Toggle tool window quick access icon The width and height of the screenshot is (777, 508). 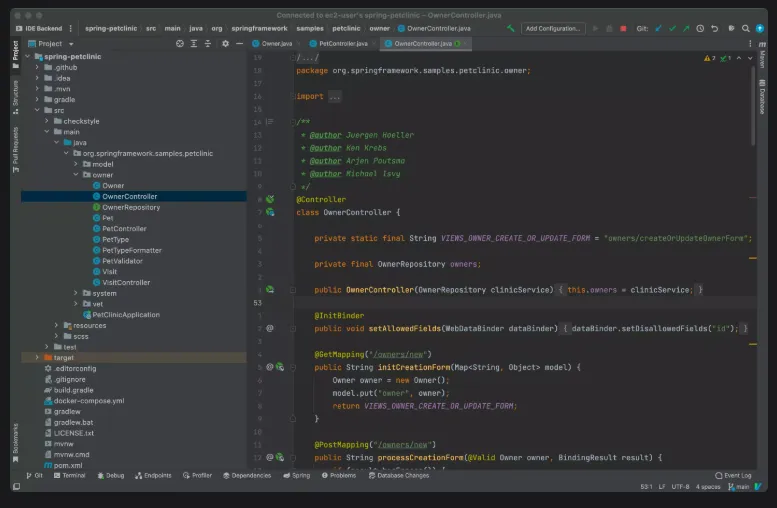coord(16,487)
